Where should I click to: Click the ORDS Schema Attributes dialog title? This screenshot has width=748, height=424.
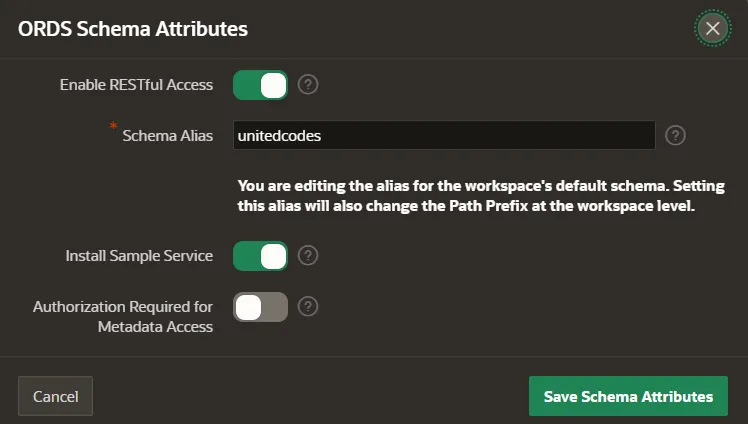133,29
